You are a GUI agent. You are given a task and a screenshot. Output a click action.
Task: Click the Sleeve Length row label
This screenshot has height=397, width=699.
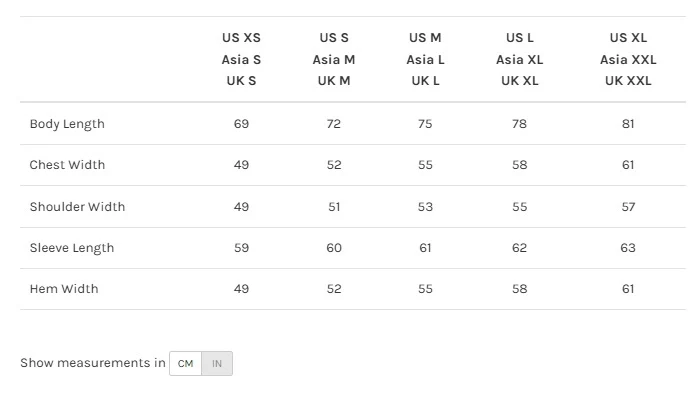point(72,248)
